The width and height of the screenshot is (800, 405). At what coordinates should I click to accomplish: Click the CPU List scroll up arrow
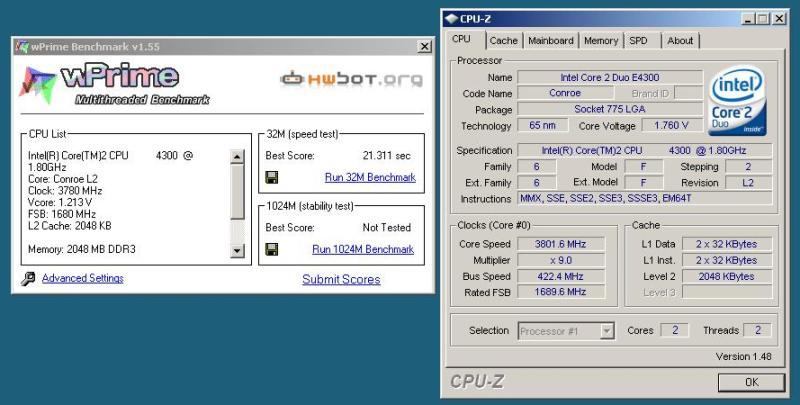237,156
